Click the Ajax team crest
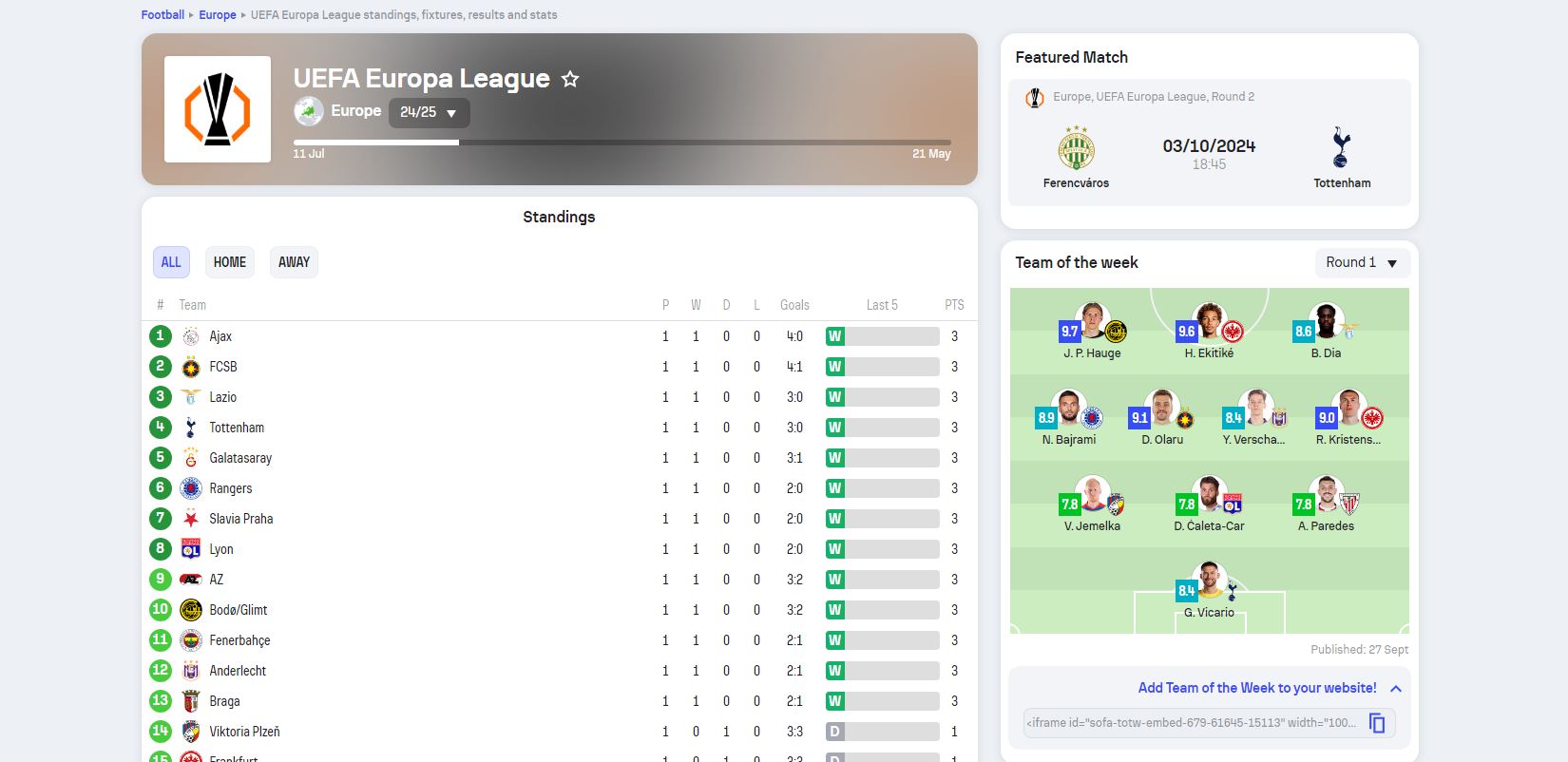This screenshot has height=762, width=1568. coord(191,336)
